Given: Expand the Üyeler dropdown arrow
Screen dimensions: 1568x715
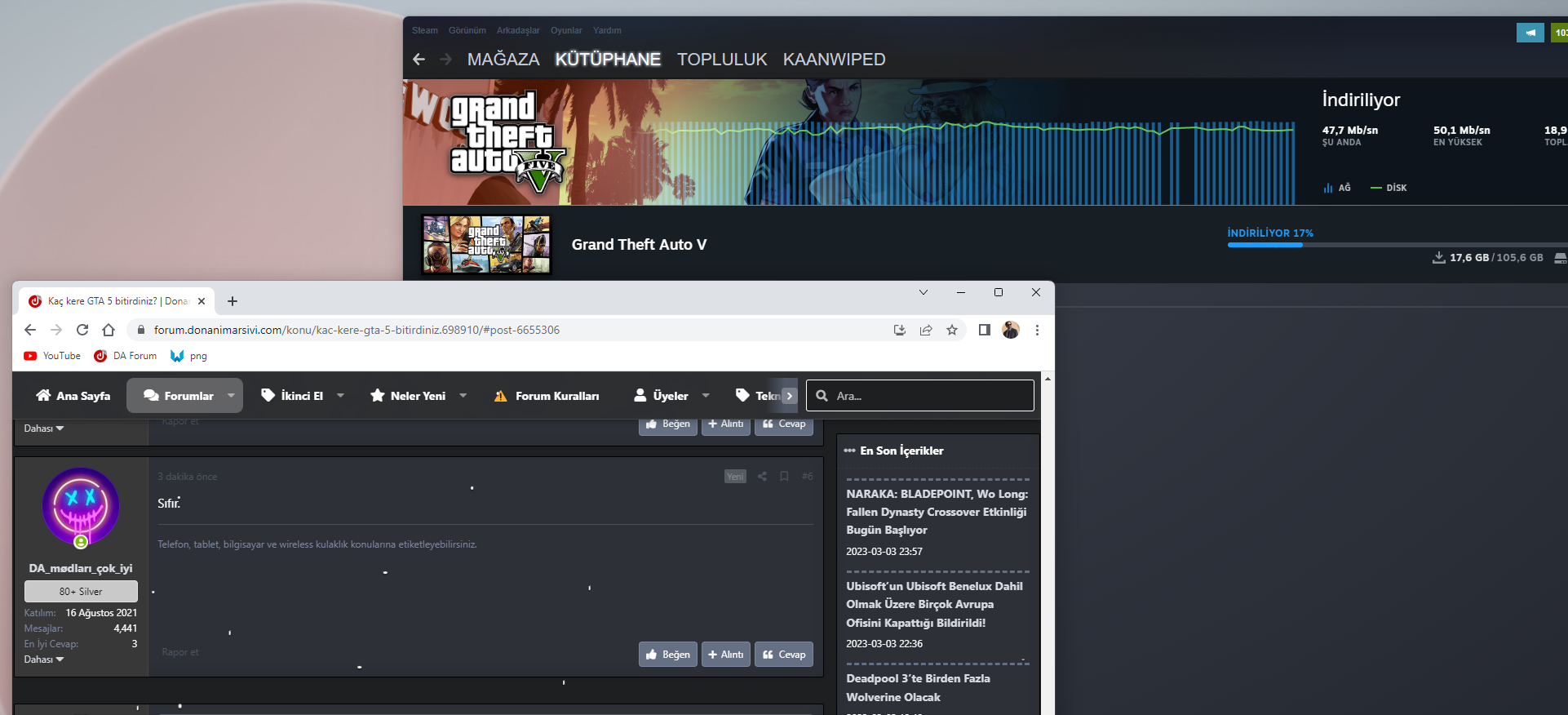Looking at the screenshot, I should [x=706, y=396].
